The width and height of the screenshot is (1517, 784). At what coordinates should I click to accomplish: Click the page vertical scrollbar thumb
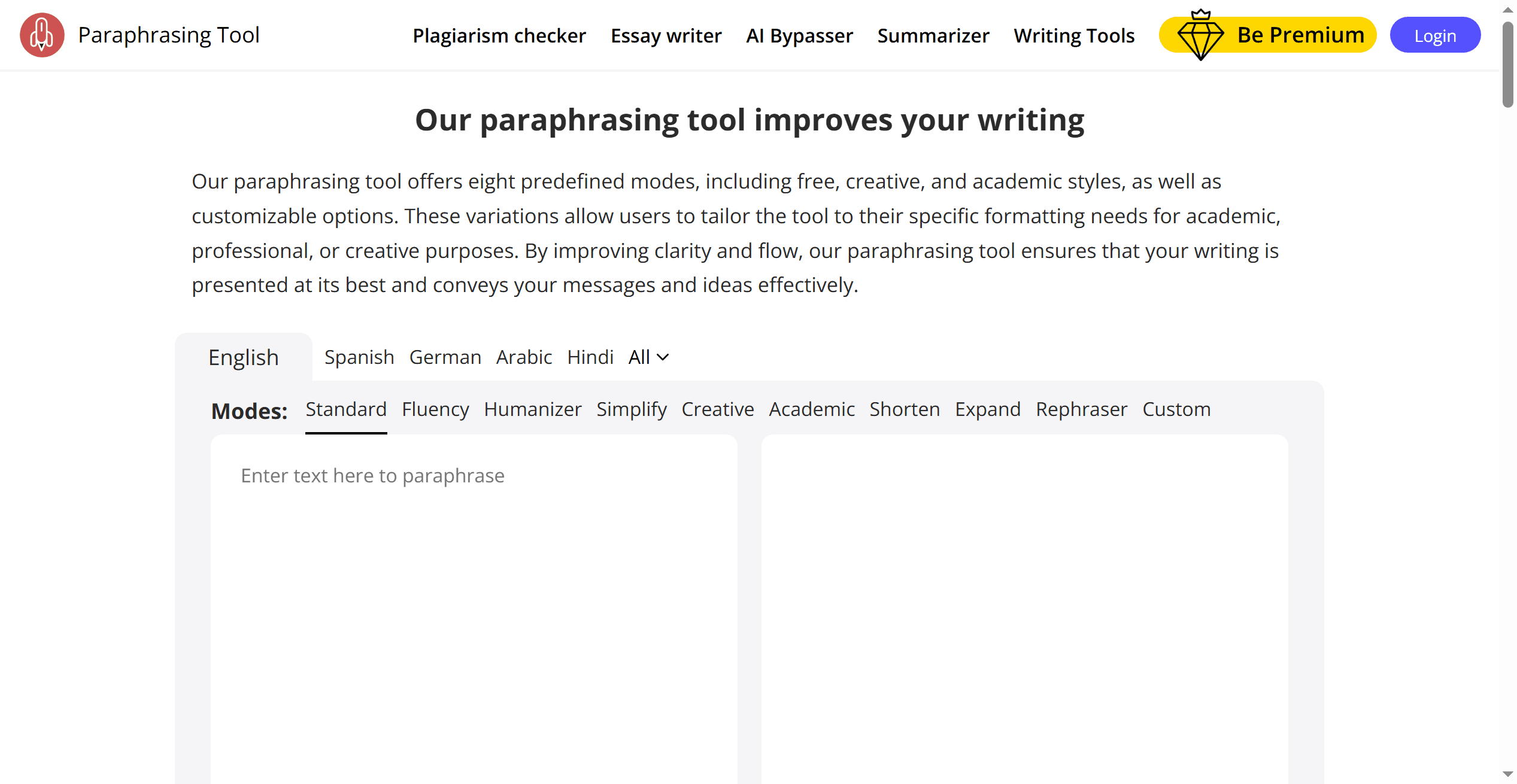click(x=1507, y=66)
